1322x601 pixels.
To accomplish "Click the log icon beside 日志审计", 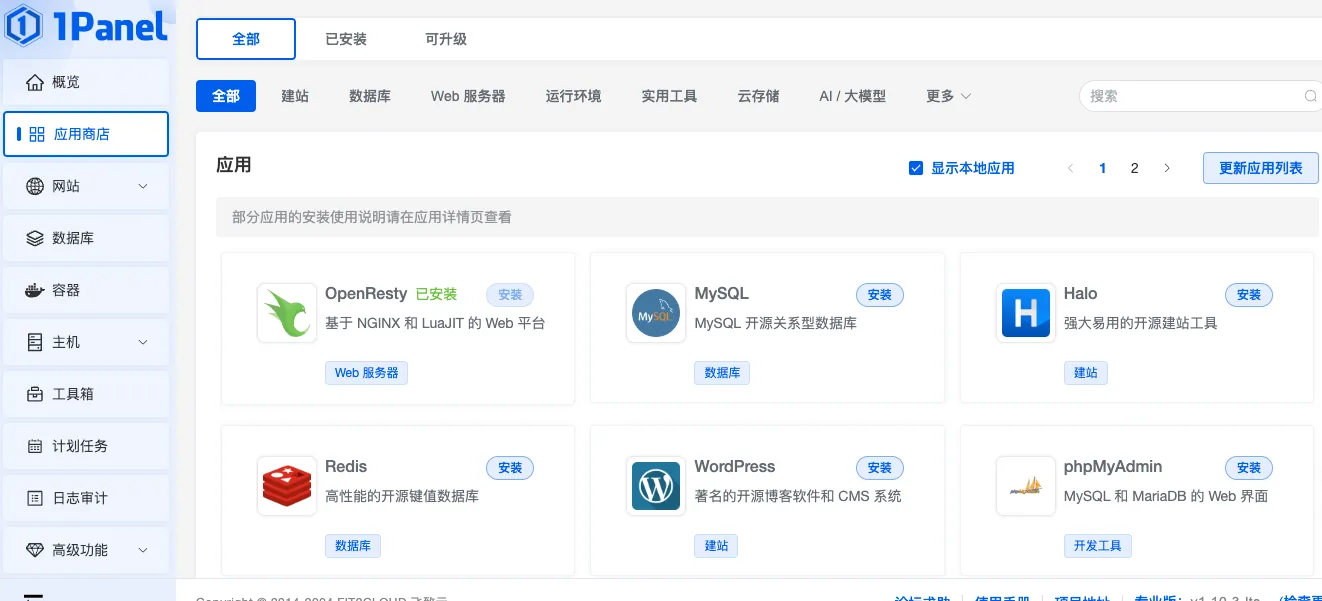I will tap(35, 498).
